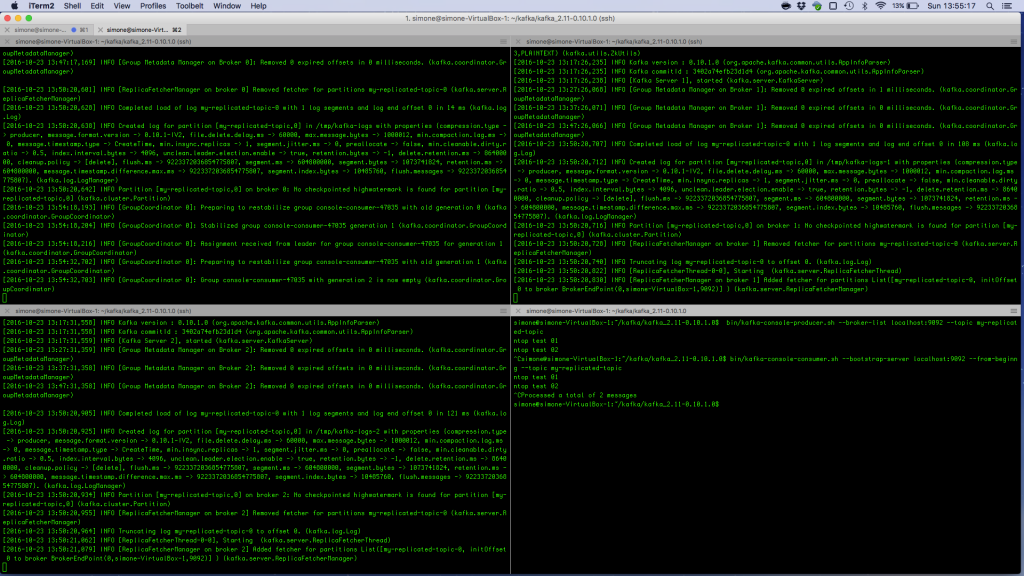
Task: Click the kafka-console-consumer.sh command line
Action: (765, 364)
